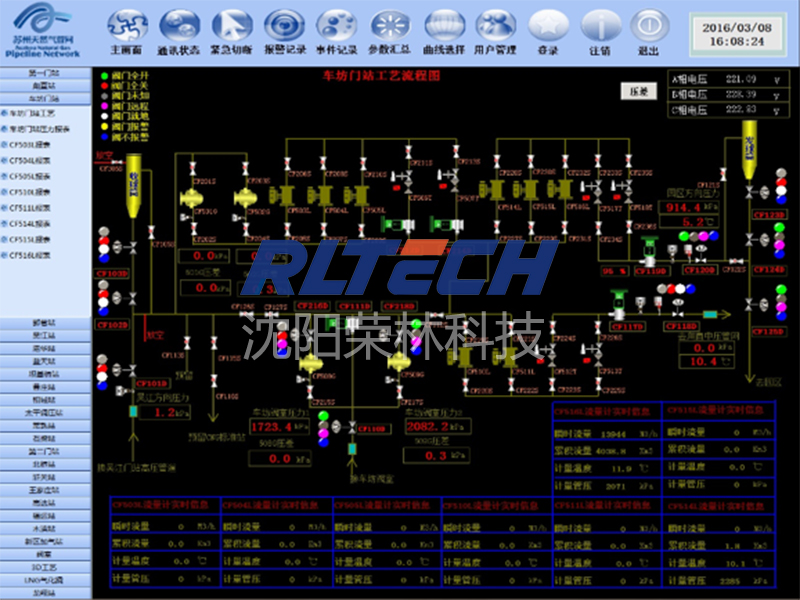Click the CF516L flow meter table header
The image size is (800, 600).
tap(607, 411)
